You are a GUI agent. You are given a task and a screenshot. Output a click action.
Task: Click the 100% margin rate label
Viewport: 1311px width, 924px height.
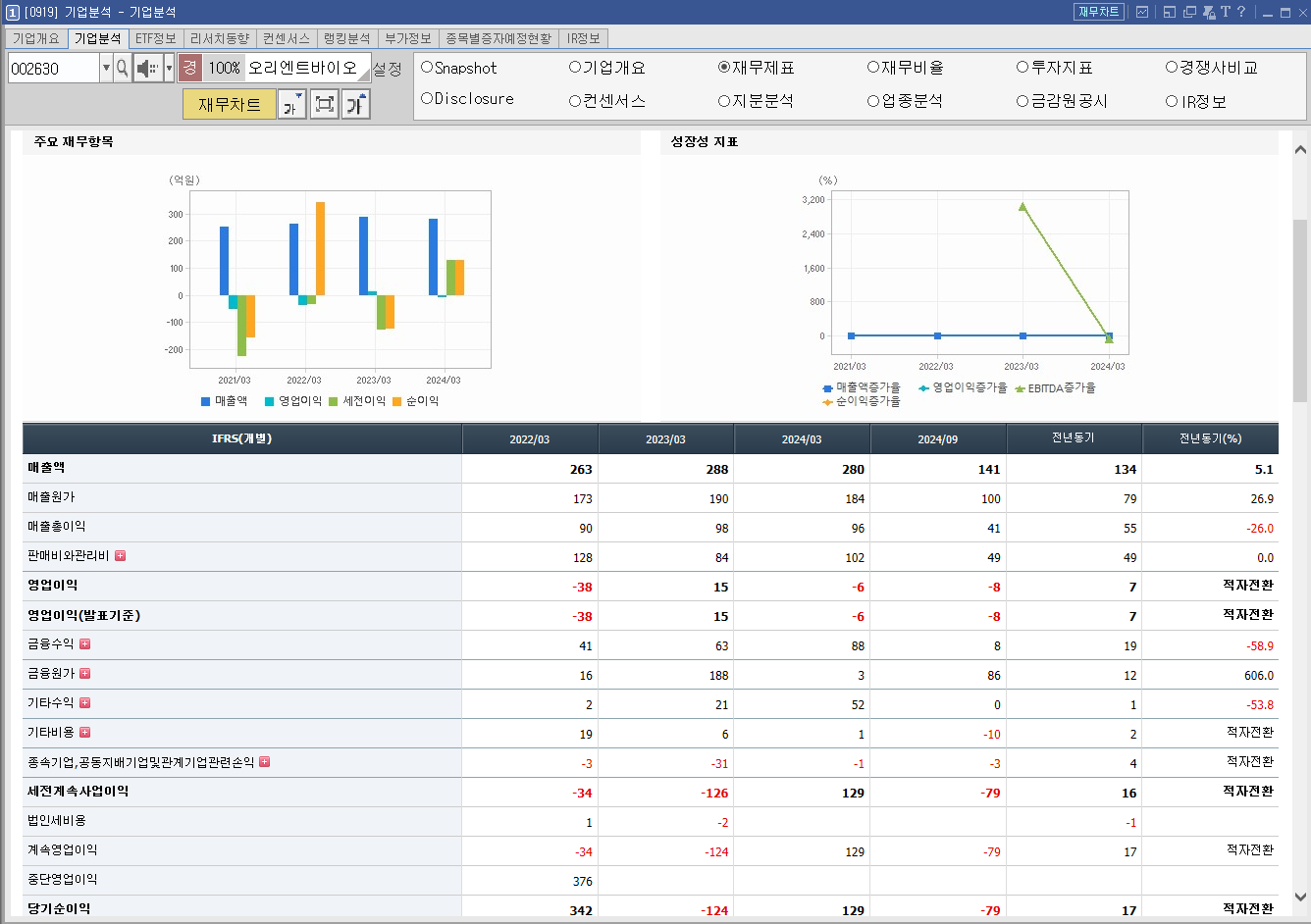click(225, 68)
